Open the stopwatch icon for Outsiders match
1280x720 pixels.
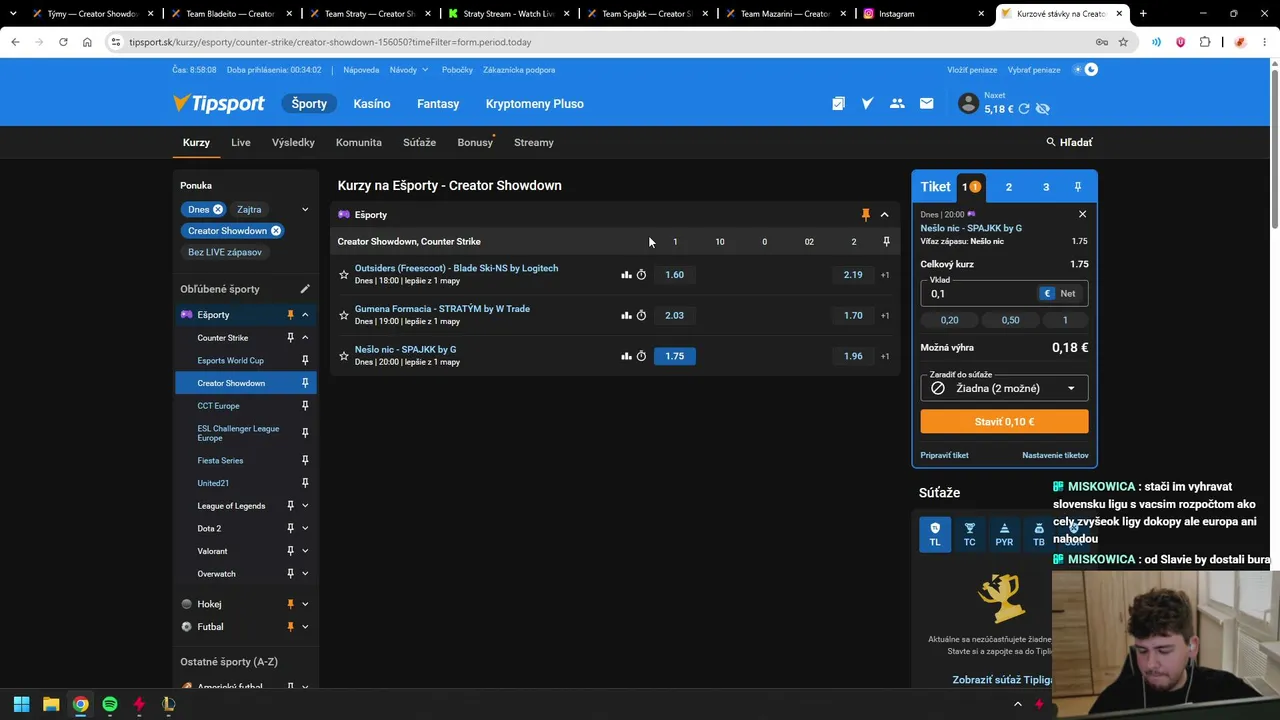tap(641, 275)
